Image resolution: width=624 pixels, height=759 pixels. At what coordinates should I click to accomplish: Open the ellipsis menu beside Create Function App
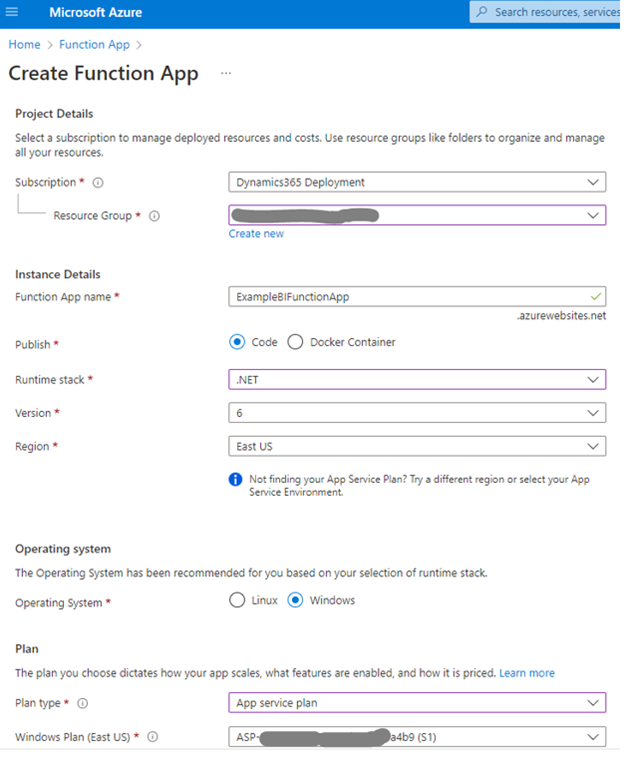[226, 74]
